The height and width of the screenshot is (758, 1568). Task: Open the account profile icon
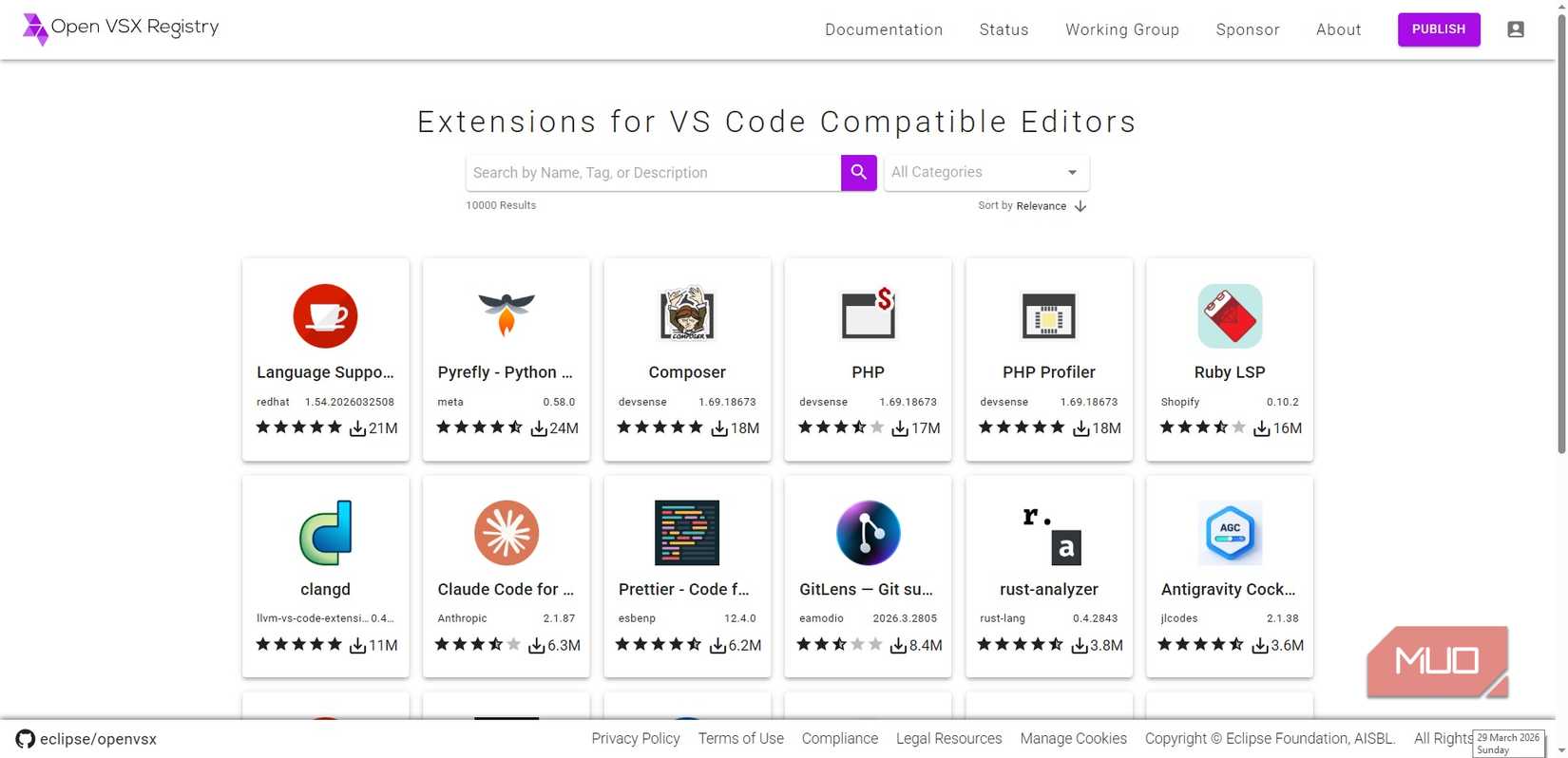[1515, 29]
